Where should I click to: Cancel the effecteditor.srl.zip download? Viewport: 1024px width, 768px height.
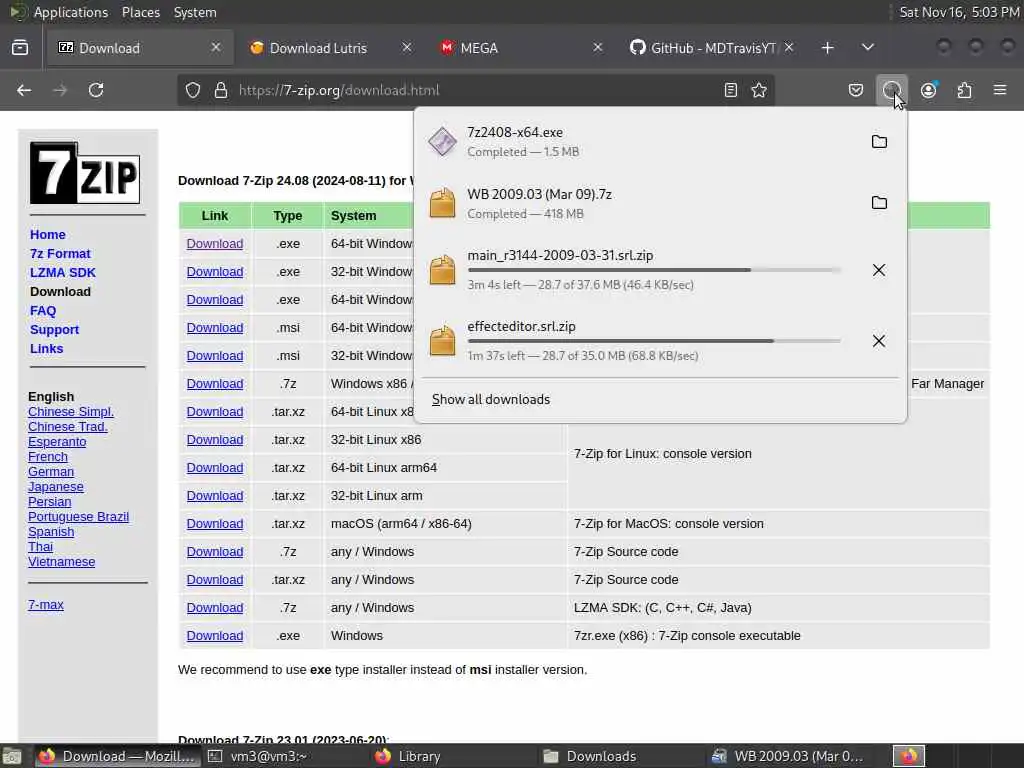[879, 341]
